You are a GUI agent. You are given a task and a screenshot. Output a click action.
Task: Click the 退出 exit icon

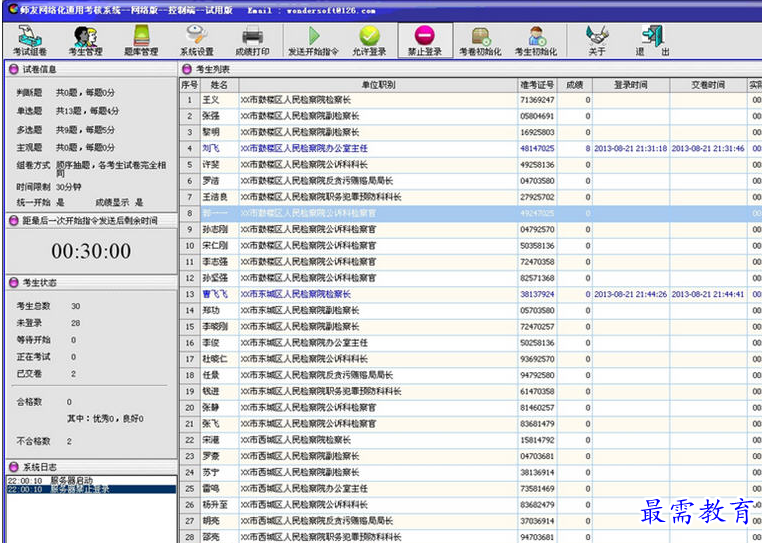point(653,40)
